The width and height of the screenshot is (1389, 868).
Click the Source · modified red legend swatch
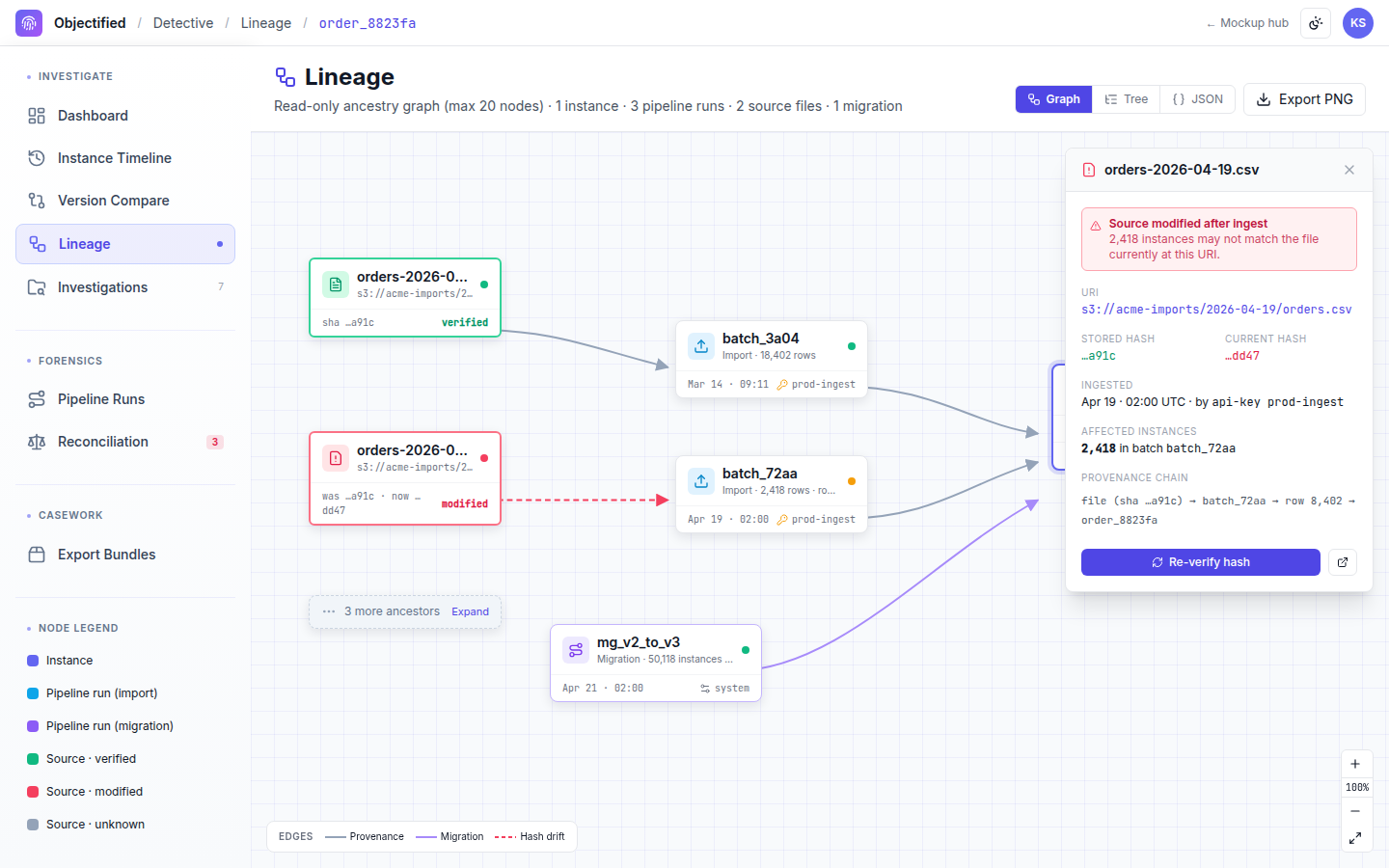click(x=33, y=792)
